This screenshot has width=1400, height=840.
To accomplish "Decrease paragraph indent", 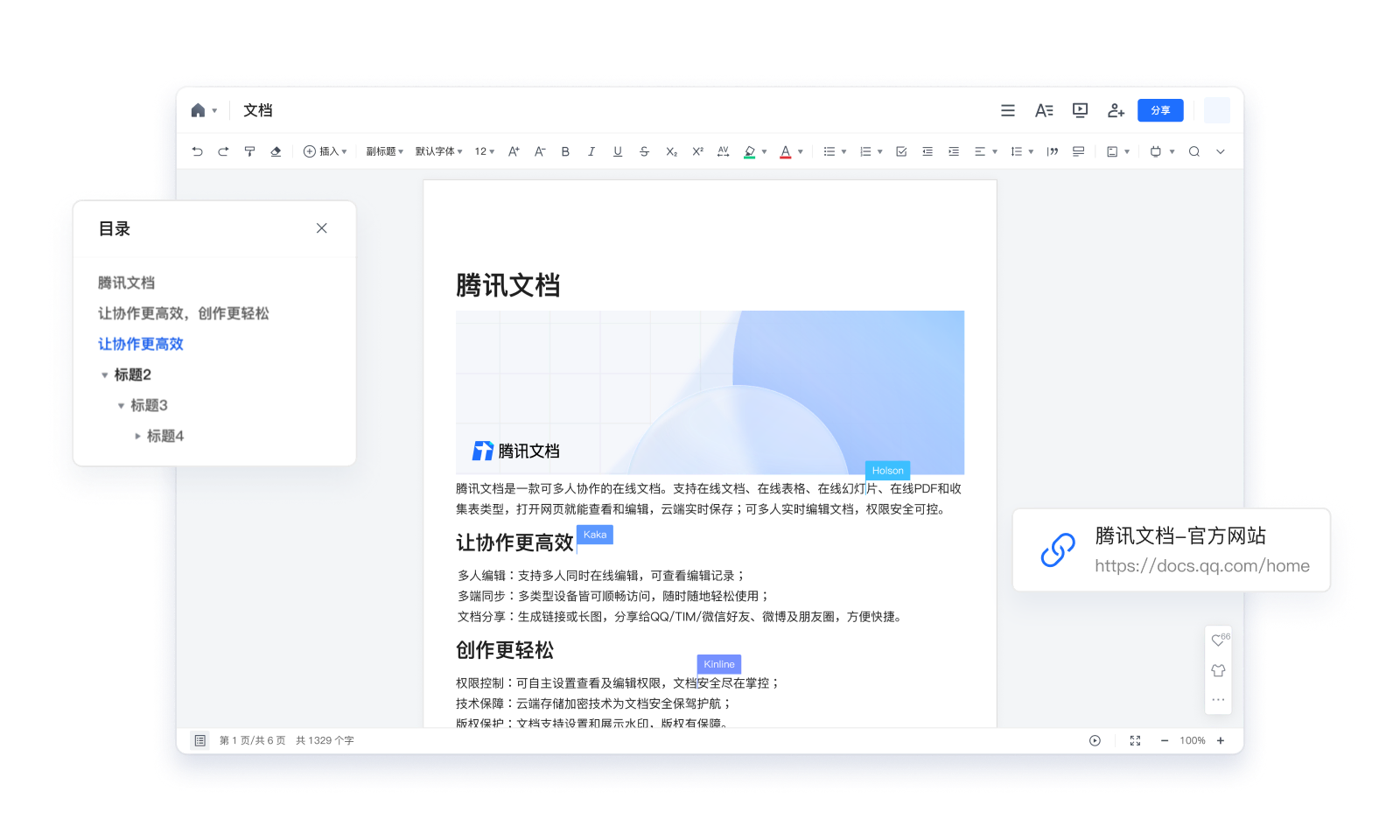I will (927, 151).
